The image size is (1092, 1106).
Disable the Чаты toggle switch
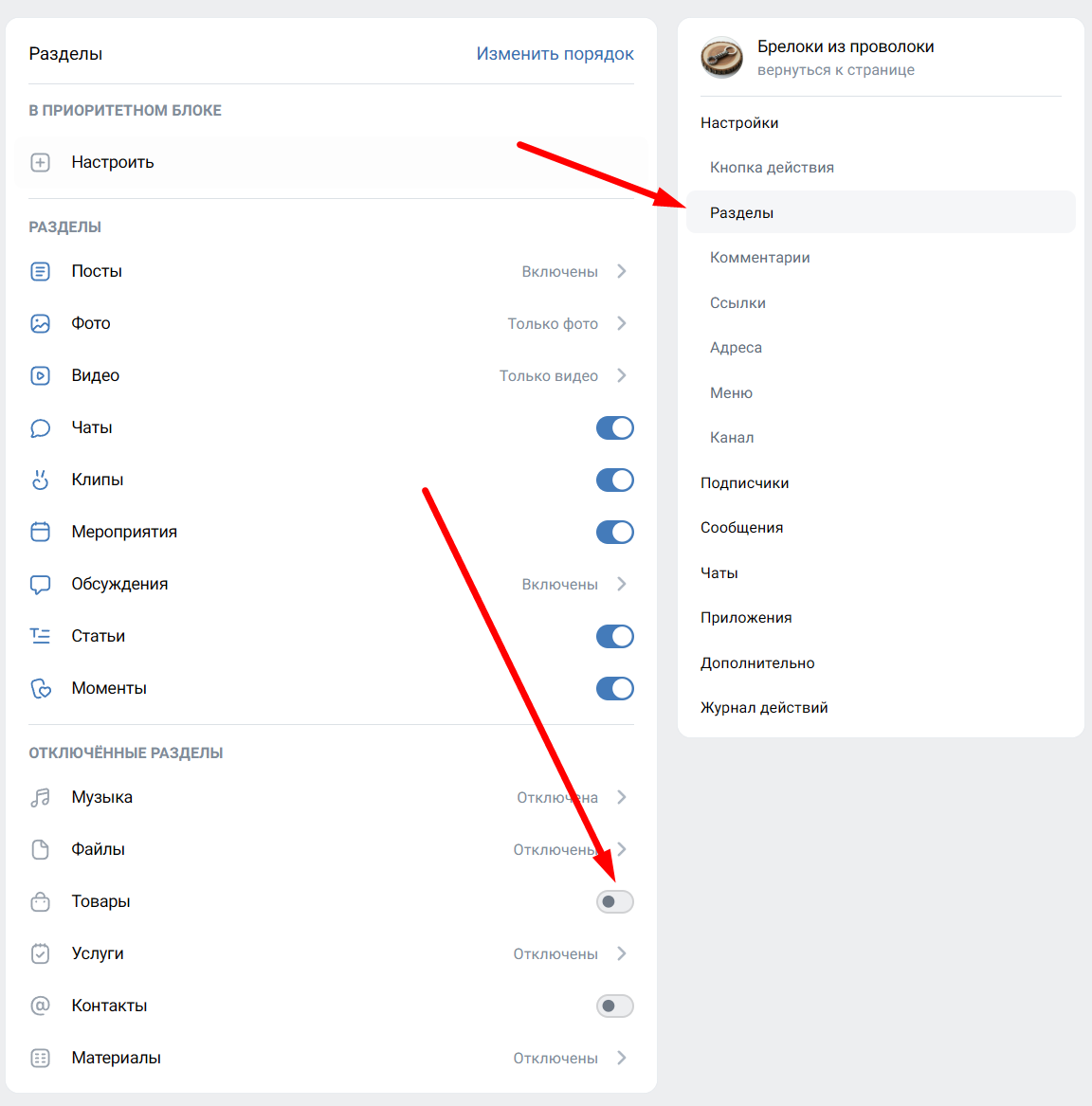click(614, 428)
